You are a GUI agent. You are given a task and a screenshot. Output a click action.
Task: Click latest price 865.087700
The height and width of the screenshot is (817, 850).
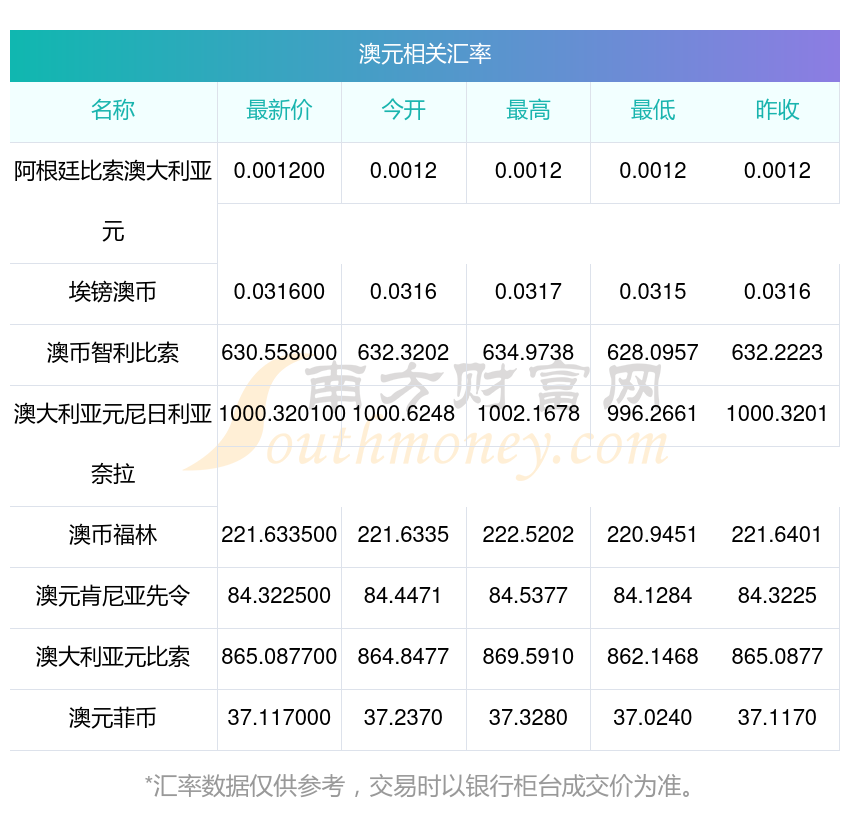279,657
